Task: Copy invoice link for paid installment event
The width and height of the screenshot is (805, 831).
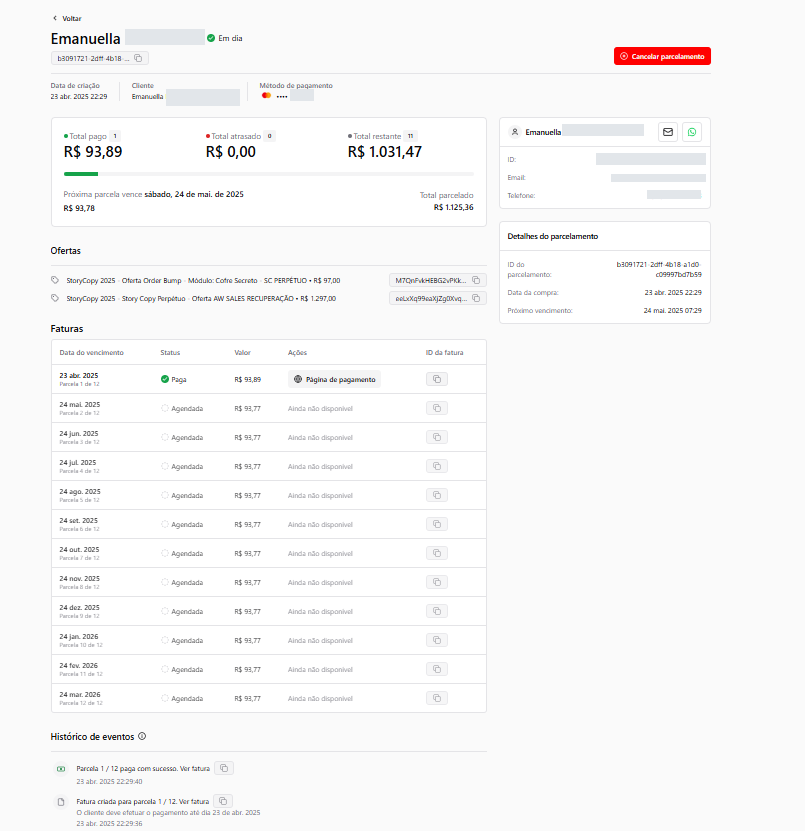Action: coord(224,768)
